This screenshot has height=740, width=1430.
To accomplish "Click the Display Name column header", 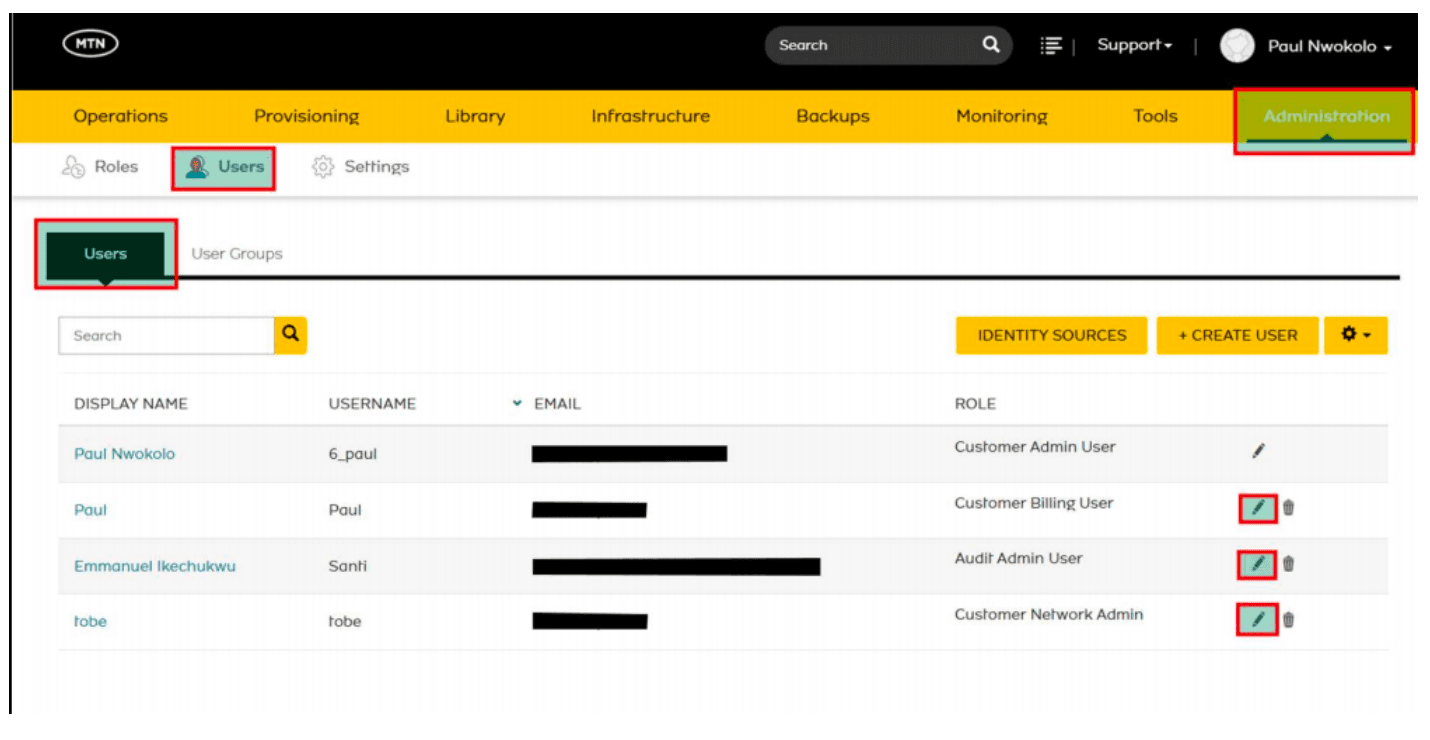I will [131, 404].
